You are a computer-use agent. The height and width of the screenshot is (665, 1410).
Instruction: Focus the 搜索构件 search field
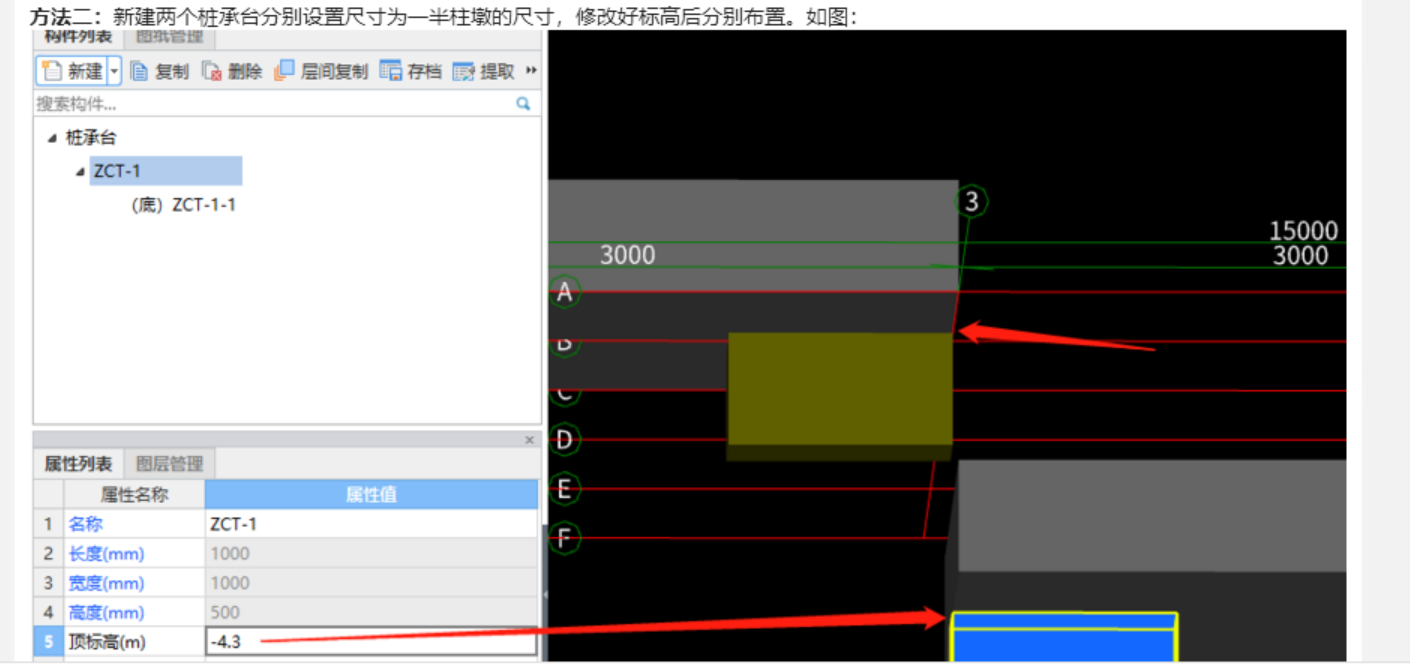coord(287,103)
